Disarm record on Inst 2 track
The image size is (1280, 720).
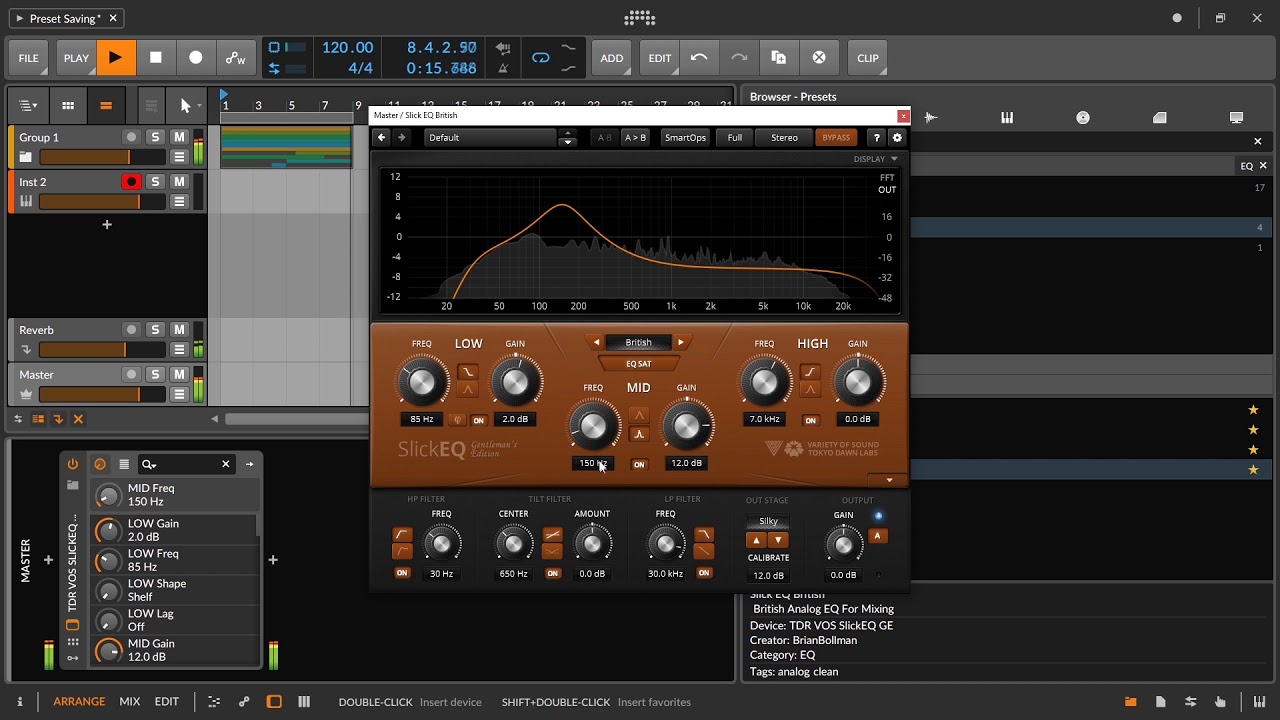pyautogui.click(x=131, y=182)
